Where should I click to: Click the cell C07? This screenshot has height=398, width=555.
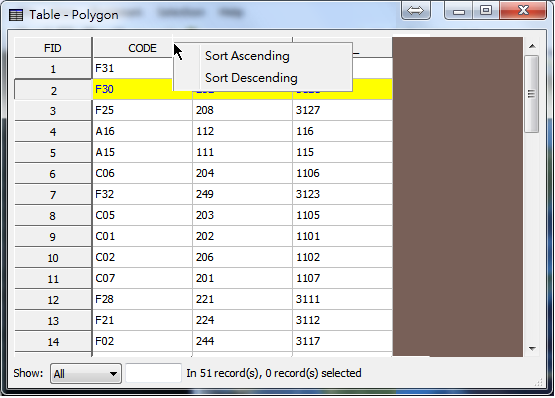pyautogui.click(x=142, y=278)
